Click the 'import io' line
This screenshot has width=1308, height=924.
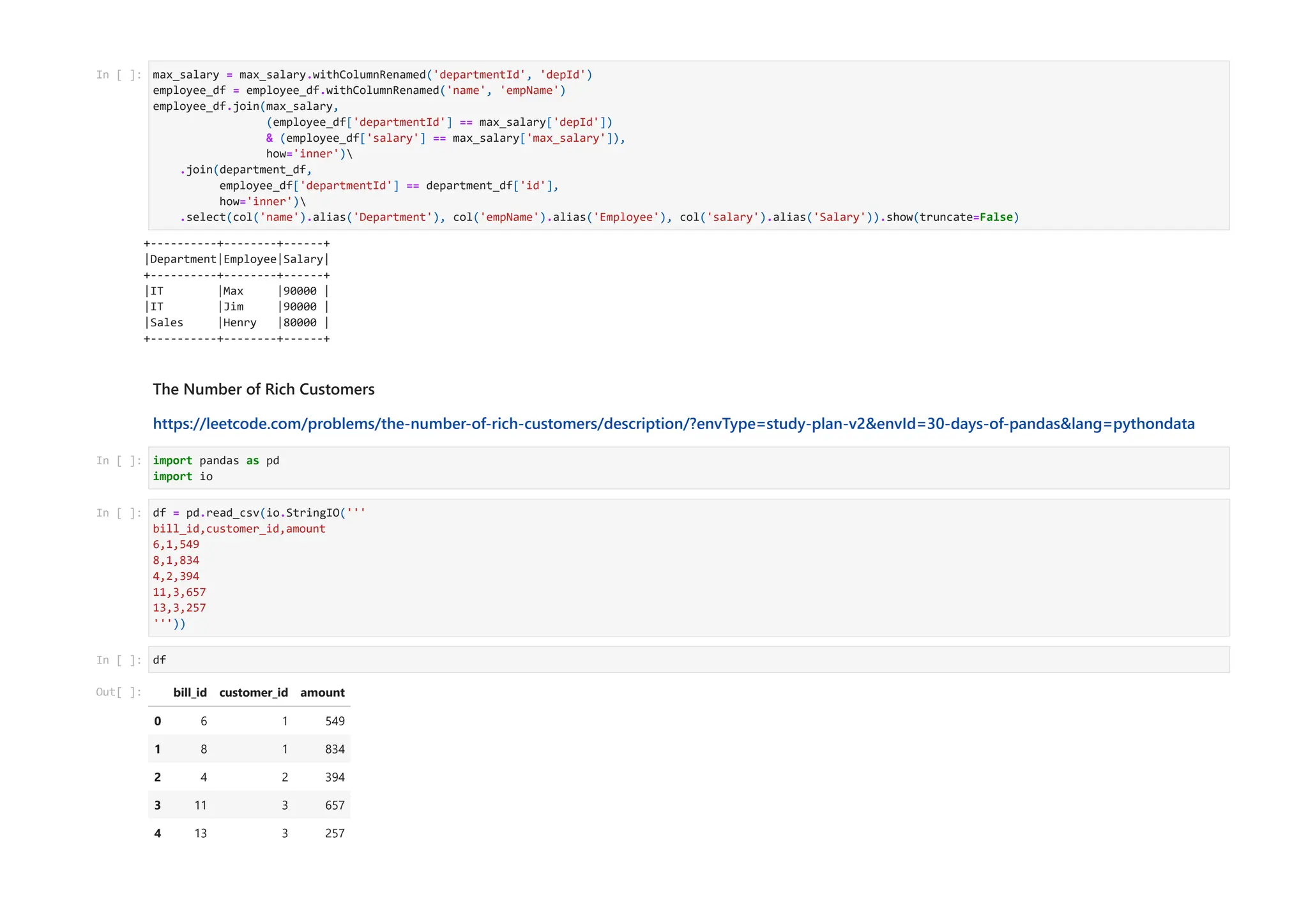click(183, 476)
